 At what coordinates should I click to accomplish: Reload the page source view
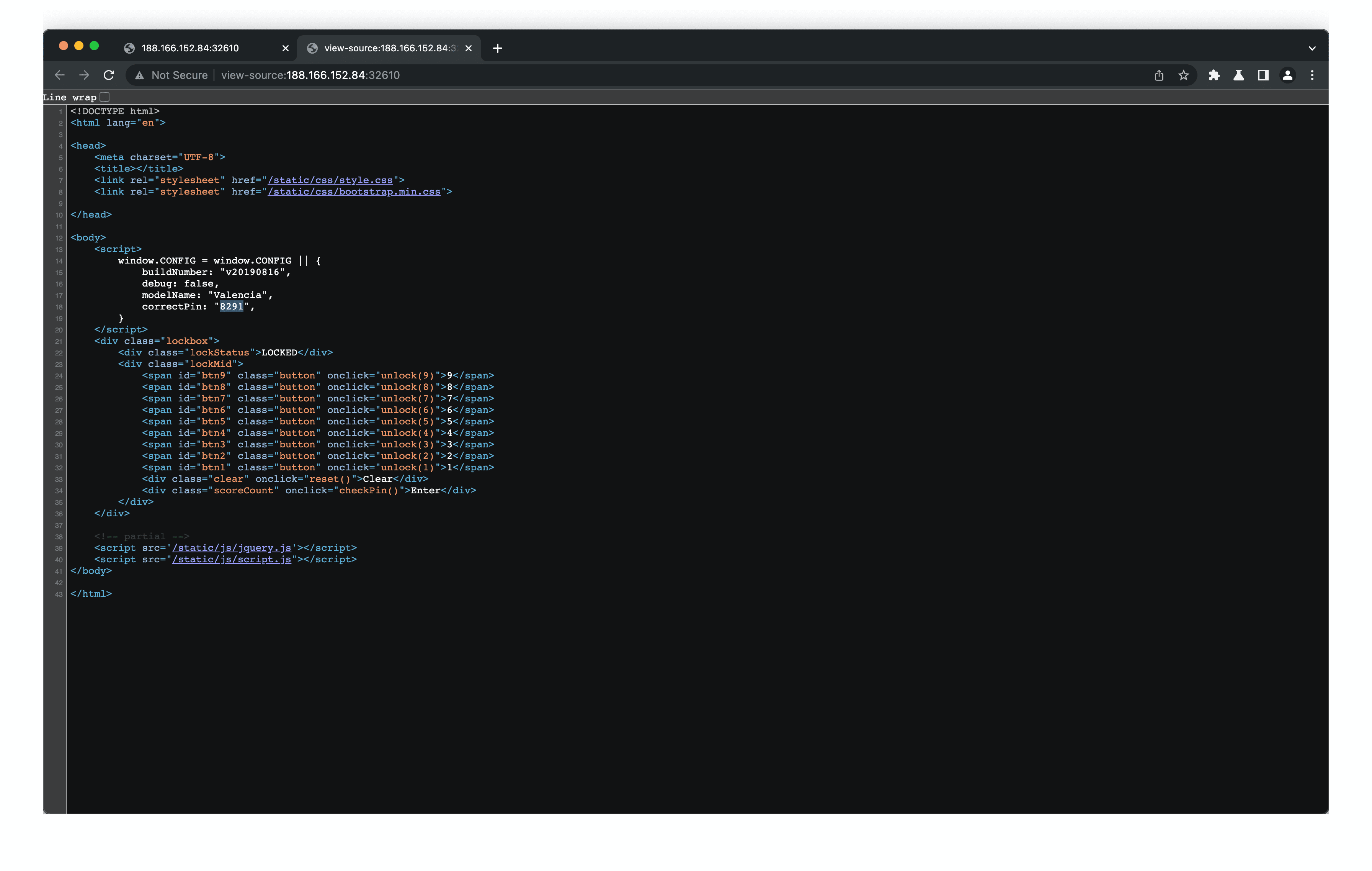pos(109,75)
